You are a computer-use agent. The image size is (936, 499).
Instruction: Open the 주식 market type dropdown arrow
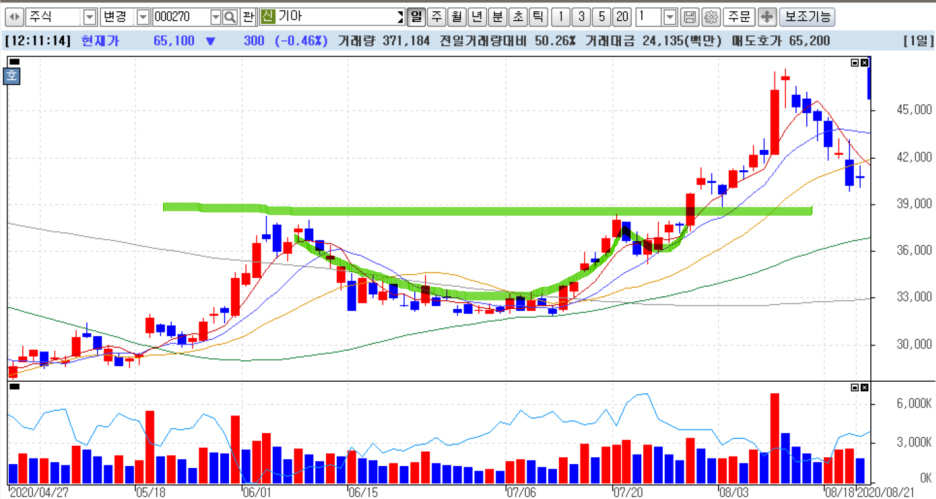tap(90, 17)
